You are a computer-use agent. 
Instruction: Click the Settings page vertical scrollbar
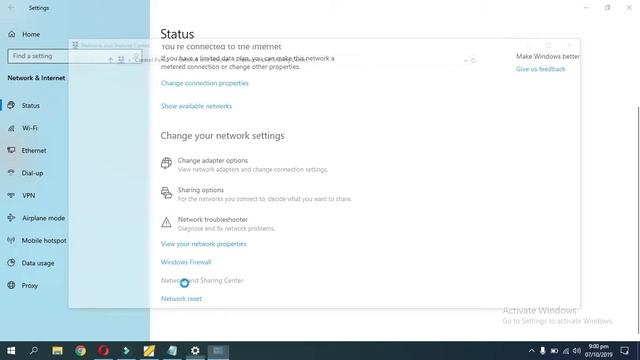click(638, 220)
